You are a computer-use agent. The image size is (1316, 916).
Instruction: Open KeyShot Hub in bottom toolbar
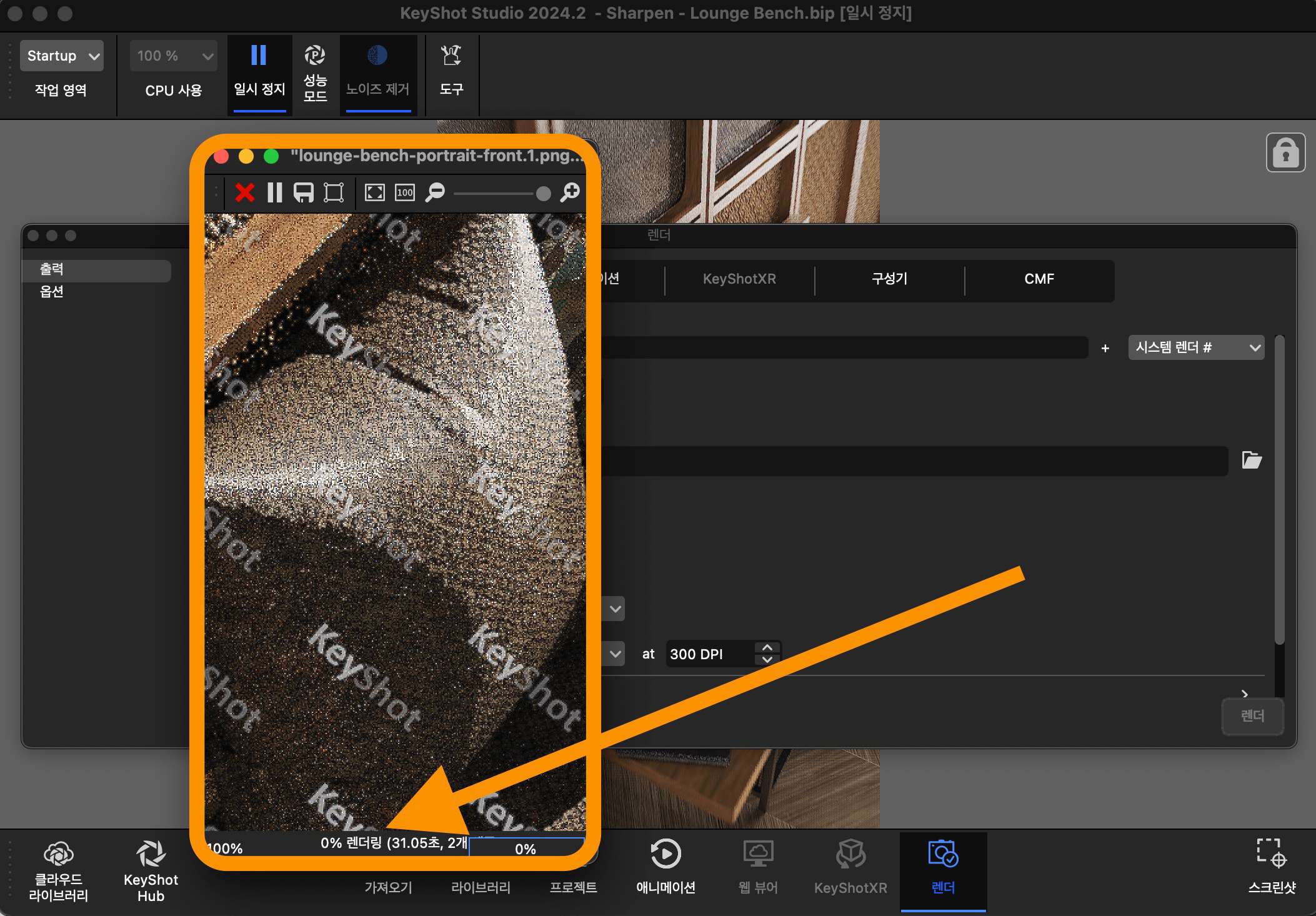151,871
